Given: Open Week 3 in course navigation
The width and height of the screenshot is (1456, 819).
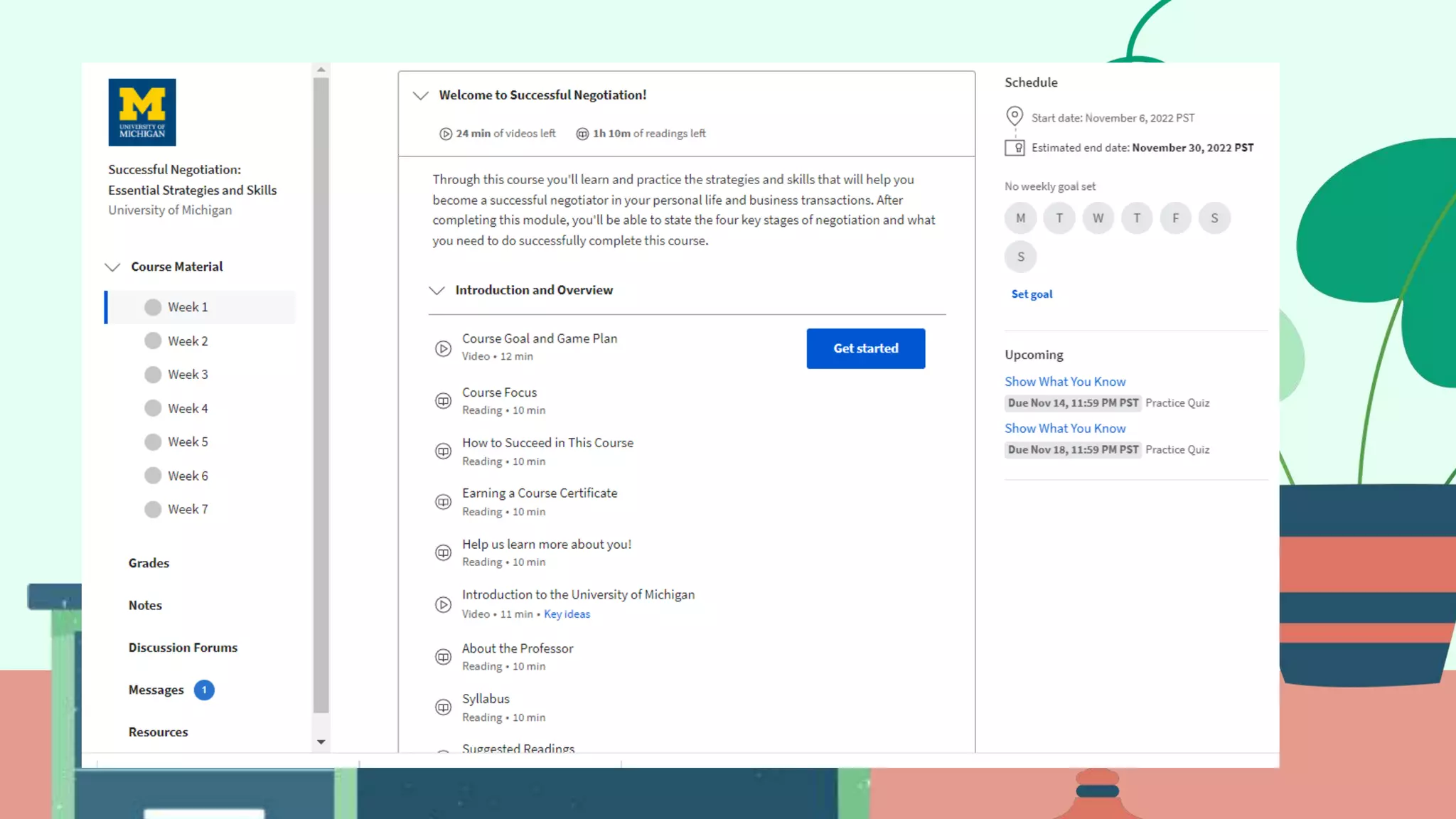Looking at the screenshot, I should [188, 375].
